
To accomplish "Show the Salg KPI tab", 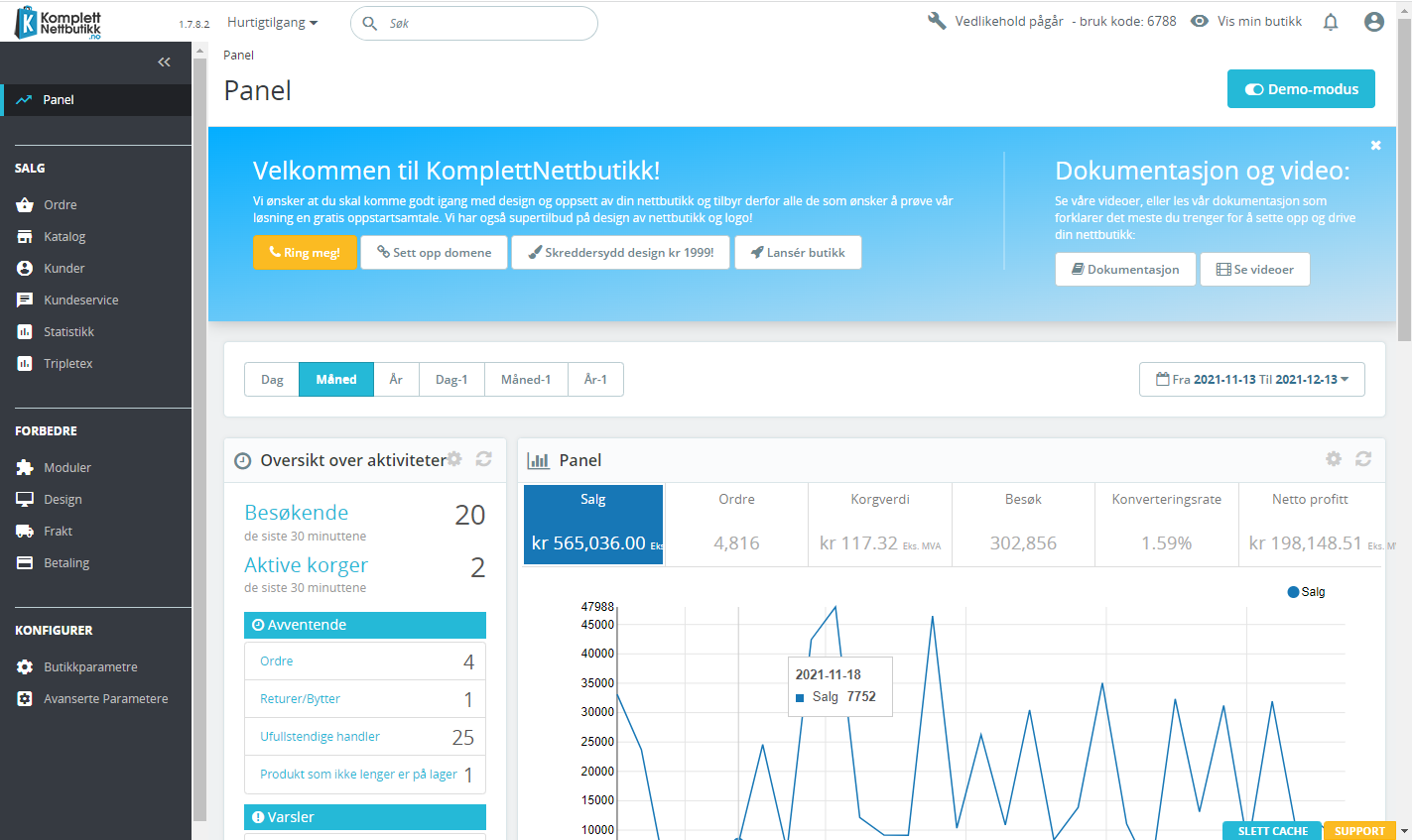I will click(x=593, y=525).
